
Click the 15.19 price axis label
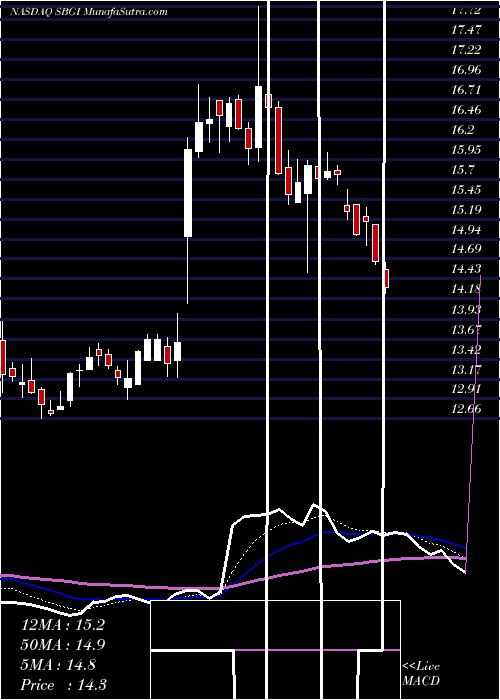coord(466,209)
